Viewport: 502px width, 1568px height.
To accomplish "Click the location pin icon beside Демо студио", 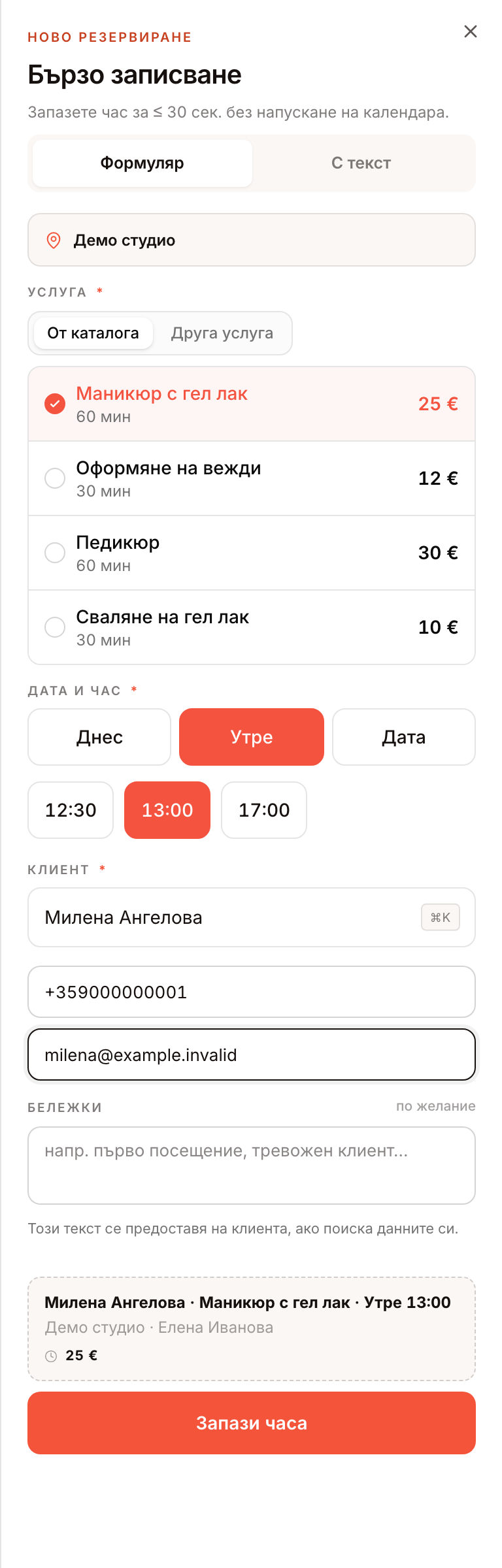I will pyautogui.click(x=54, y=240).
